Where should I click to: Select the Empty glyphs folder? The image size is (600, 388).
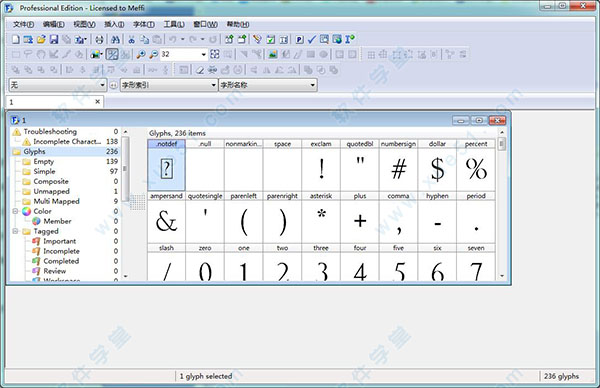click(44, 161)
